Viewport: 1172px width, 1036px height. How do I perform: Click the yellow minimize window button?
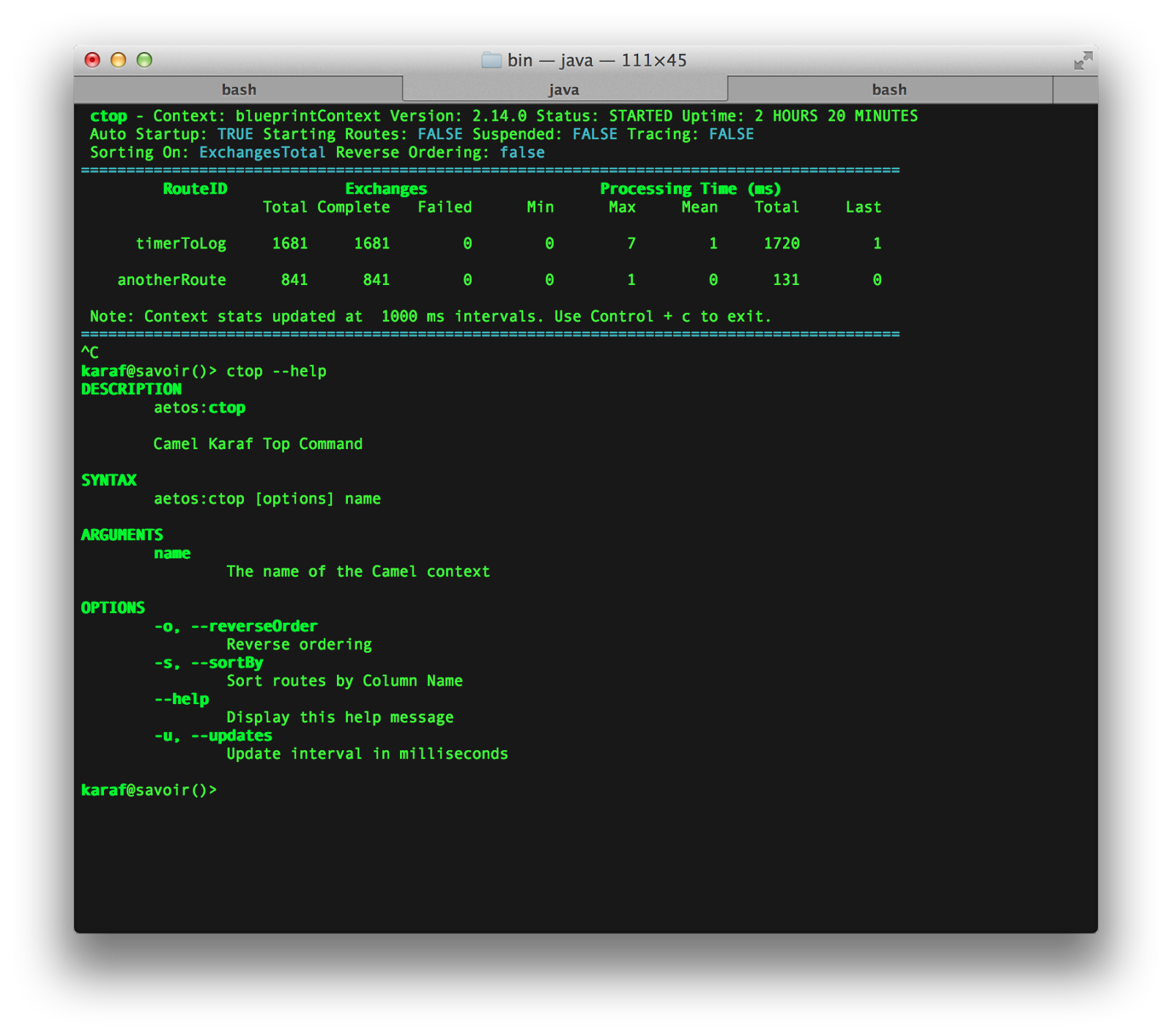pos(117,60)
